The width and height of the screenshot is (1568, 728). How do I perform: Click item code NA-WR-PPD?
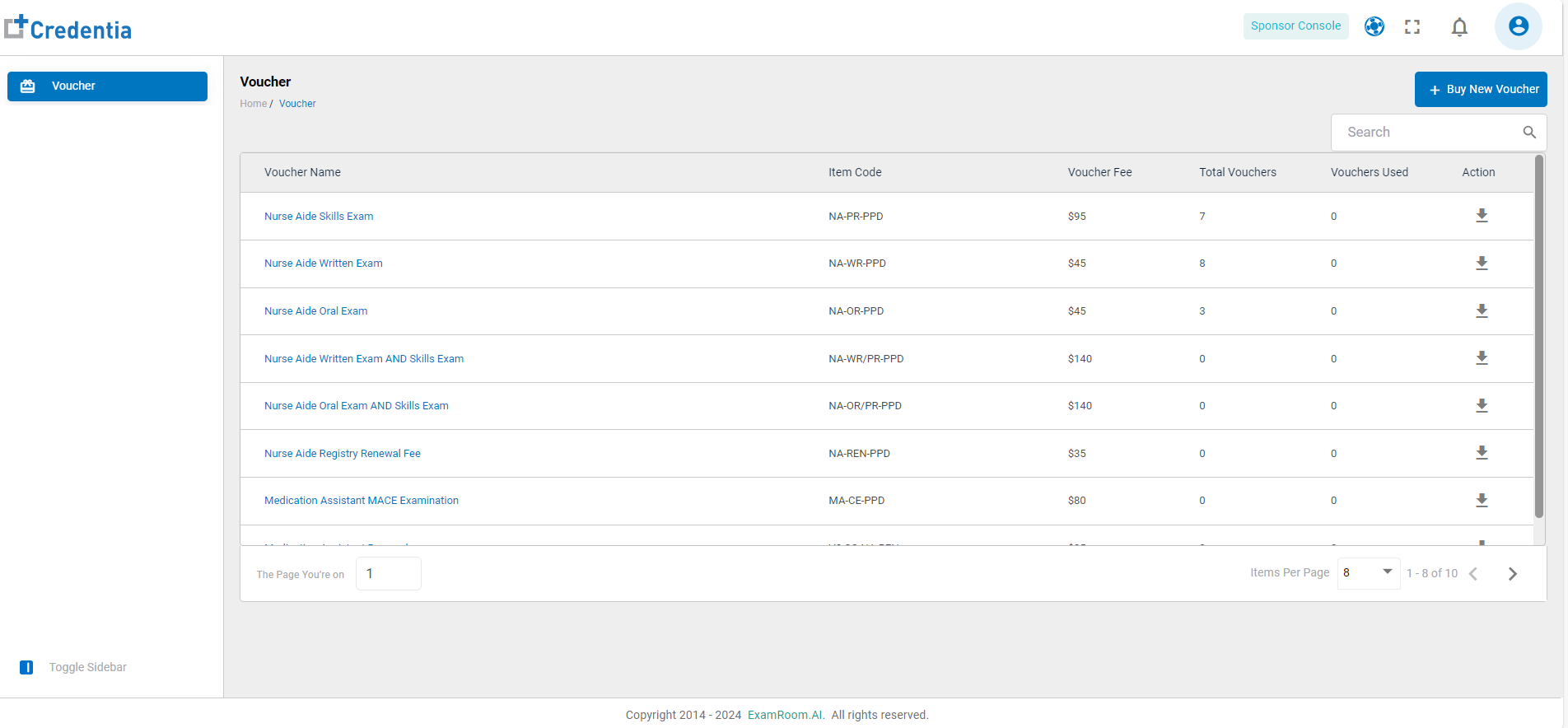click(857, 264)
